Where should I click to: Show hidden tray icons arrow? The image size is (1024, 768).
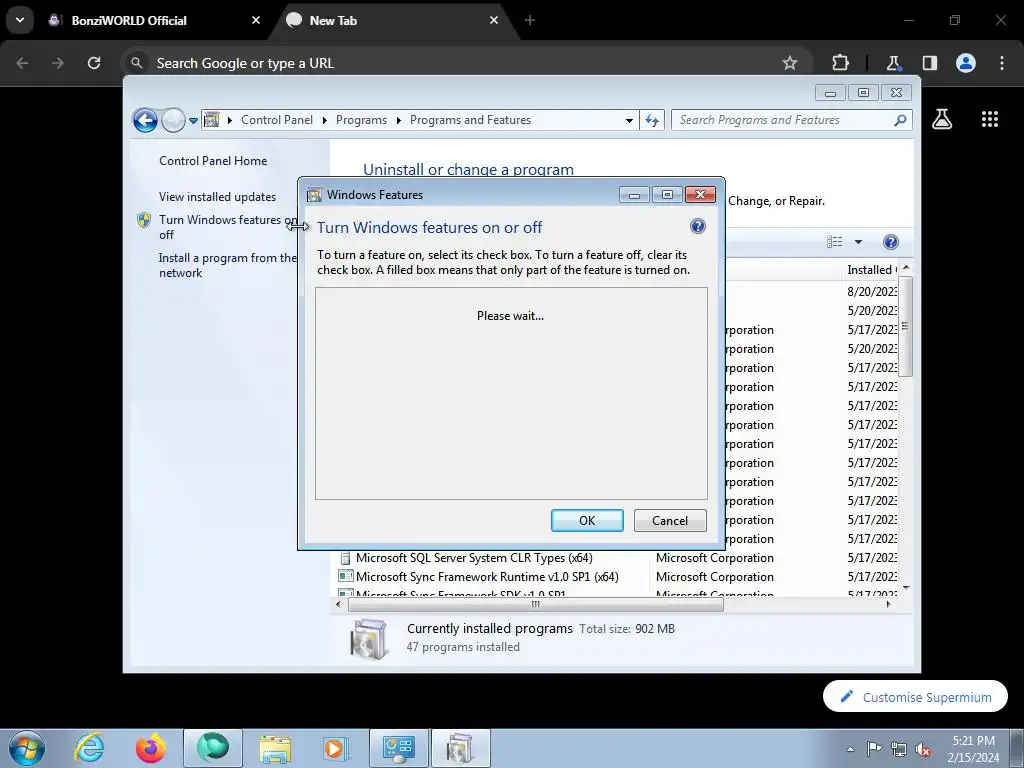coord(850,749)
